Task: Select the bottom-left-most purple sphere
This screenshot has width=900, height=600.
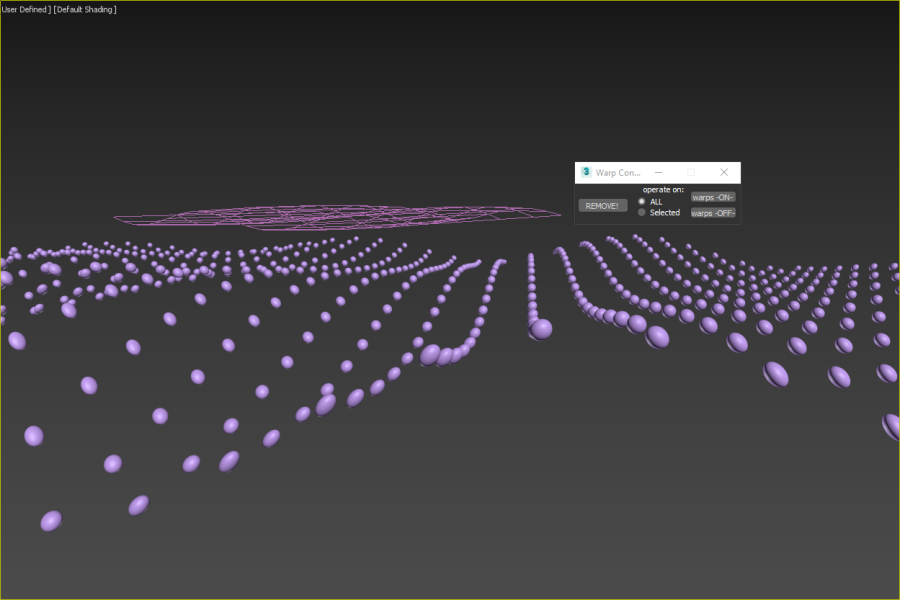Action: (50, 521)
